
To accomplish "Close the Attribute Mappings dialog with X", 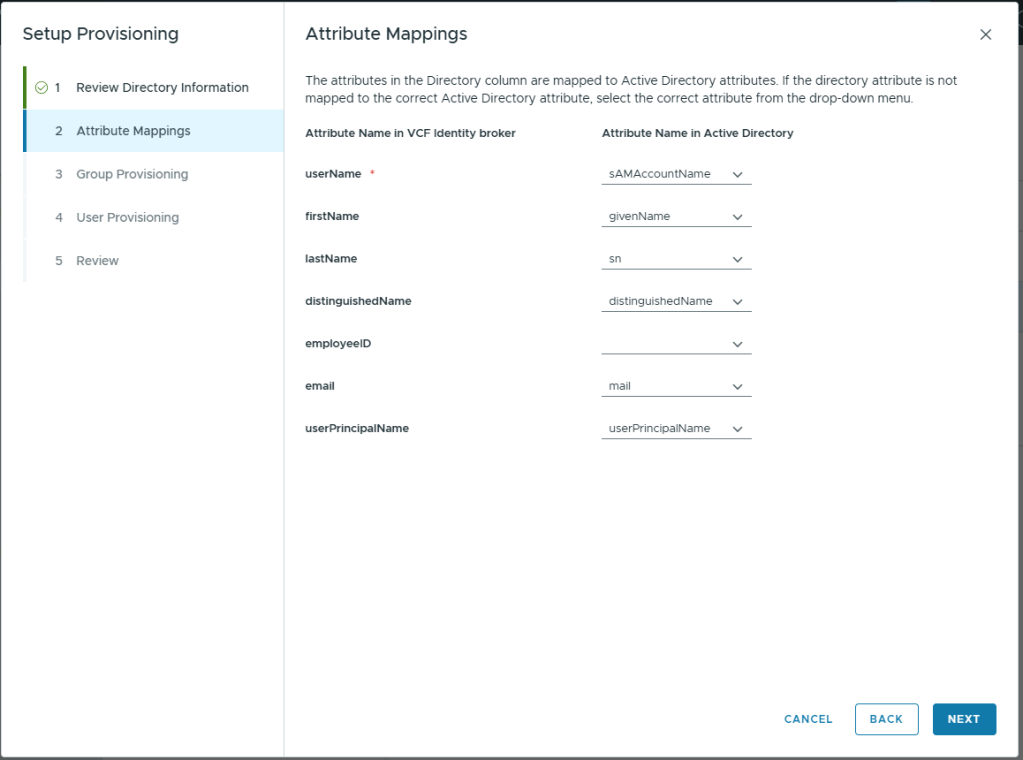I will 986,35.
